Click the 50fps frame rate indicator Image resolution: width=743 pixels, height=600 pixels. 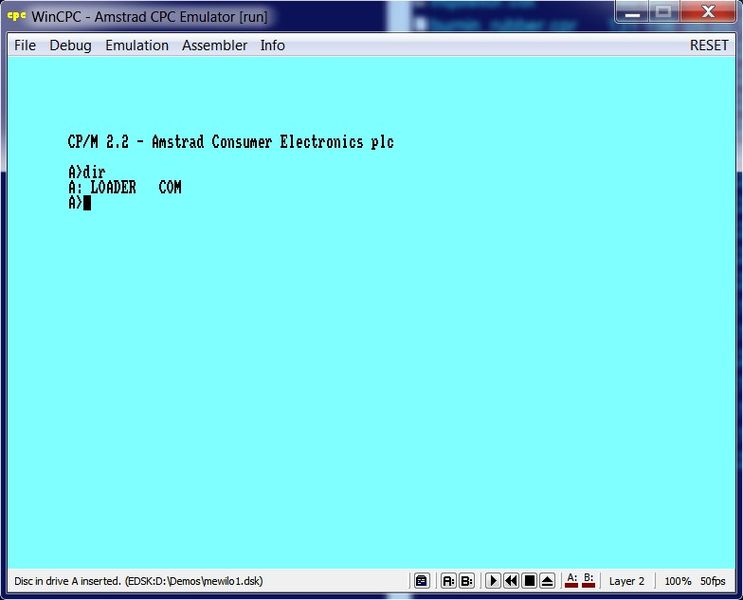click(713, 581)
